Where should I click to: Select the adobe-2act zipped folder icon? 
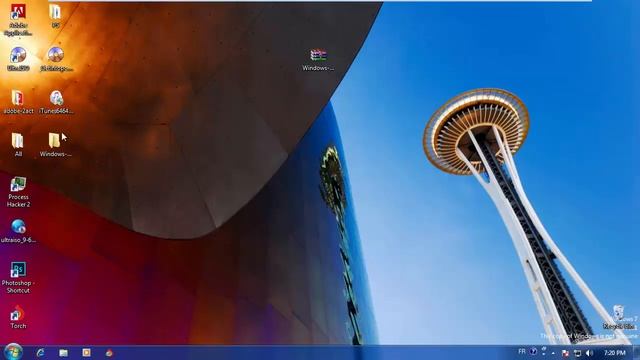18,102
